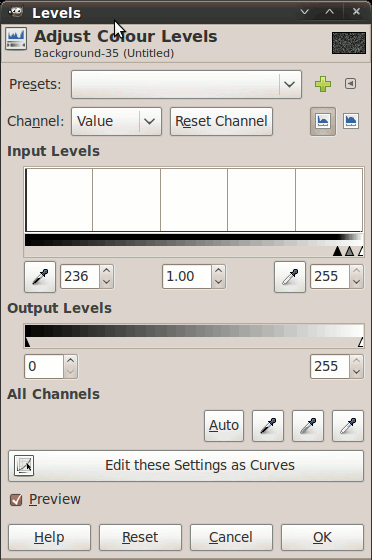Add current settings to presets with plus icon
The height and width of the screenshot is (560, 372).
point(323,84)
